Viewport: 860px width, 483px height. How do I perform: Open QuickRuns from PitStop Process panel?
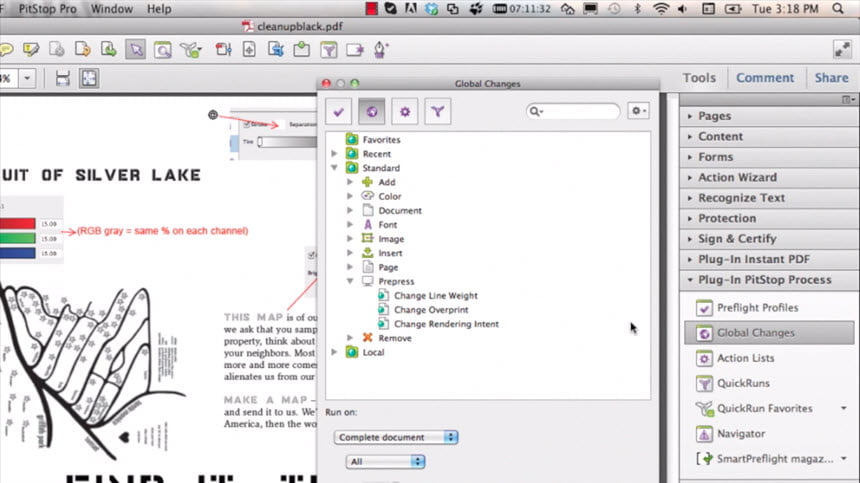[745, 383]
